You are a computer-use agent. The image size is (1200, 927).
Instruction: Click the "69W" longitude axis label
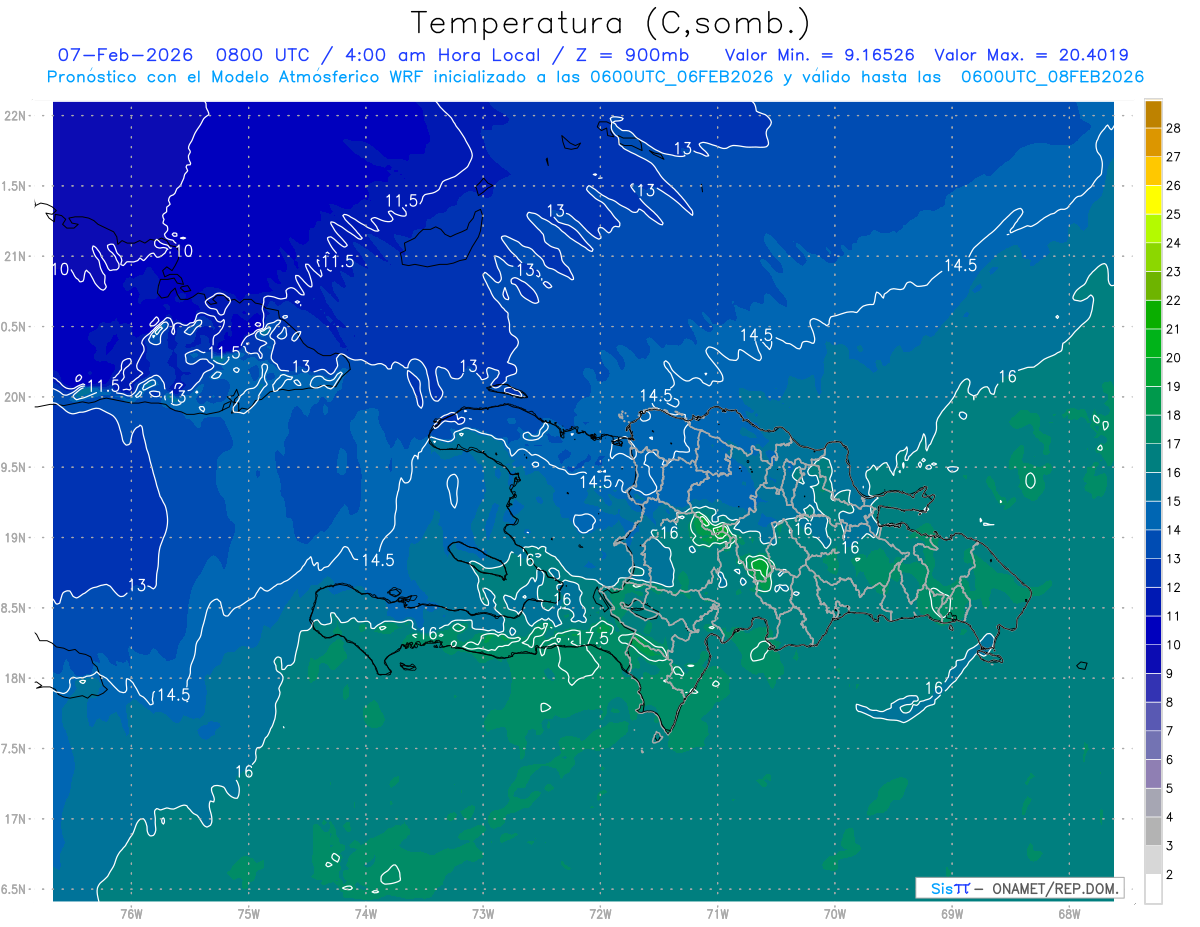pyautogui.click(x=951, y=914)
